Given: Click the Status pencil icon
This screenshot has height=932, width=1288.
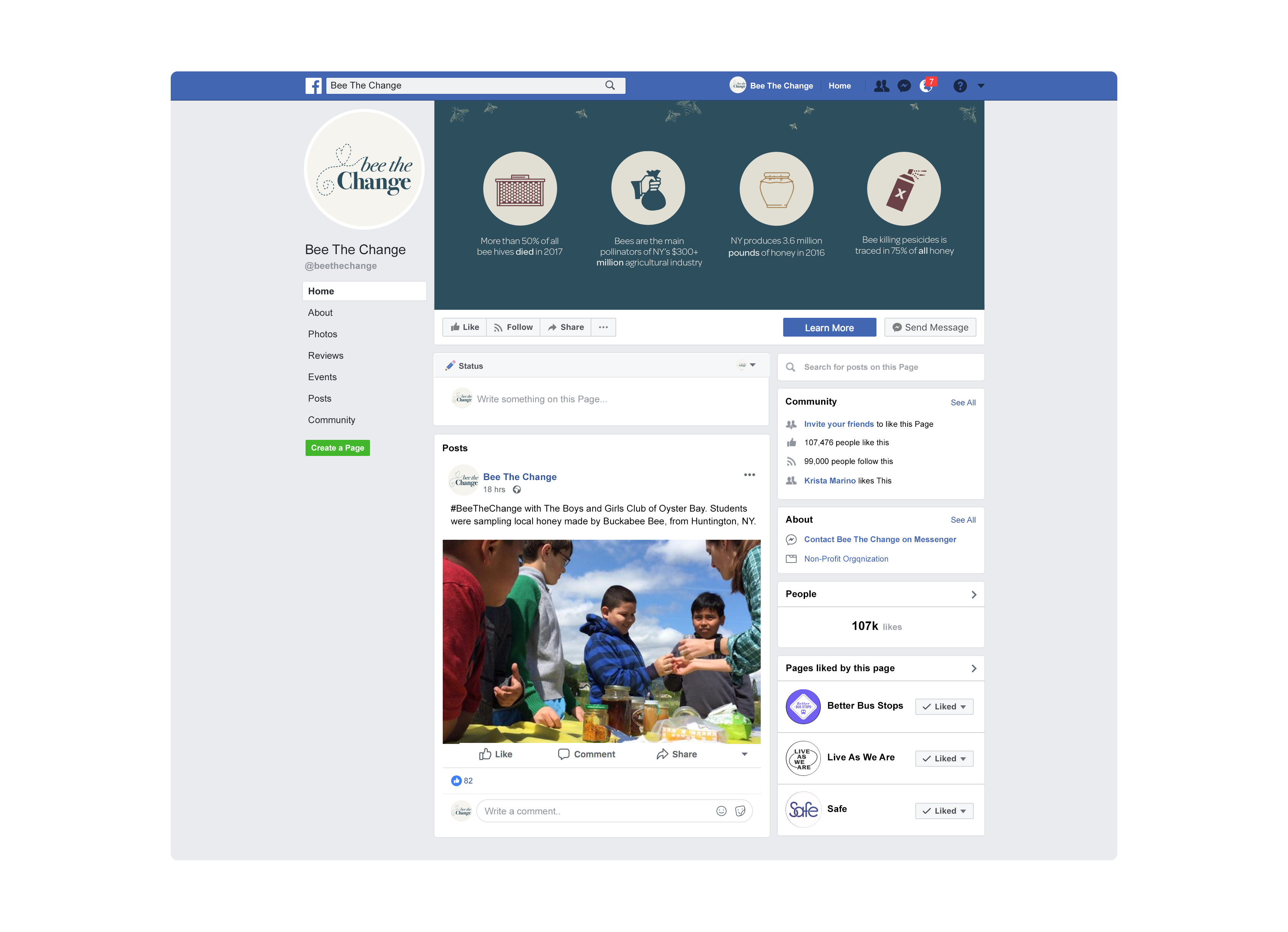Looking at the screenshot, I should click(450, 366).
